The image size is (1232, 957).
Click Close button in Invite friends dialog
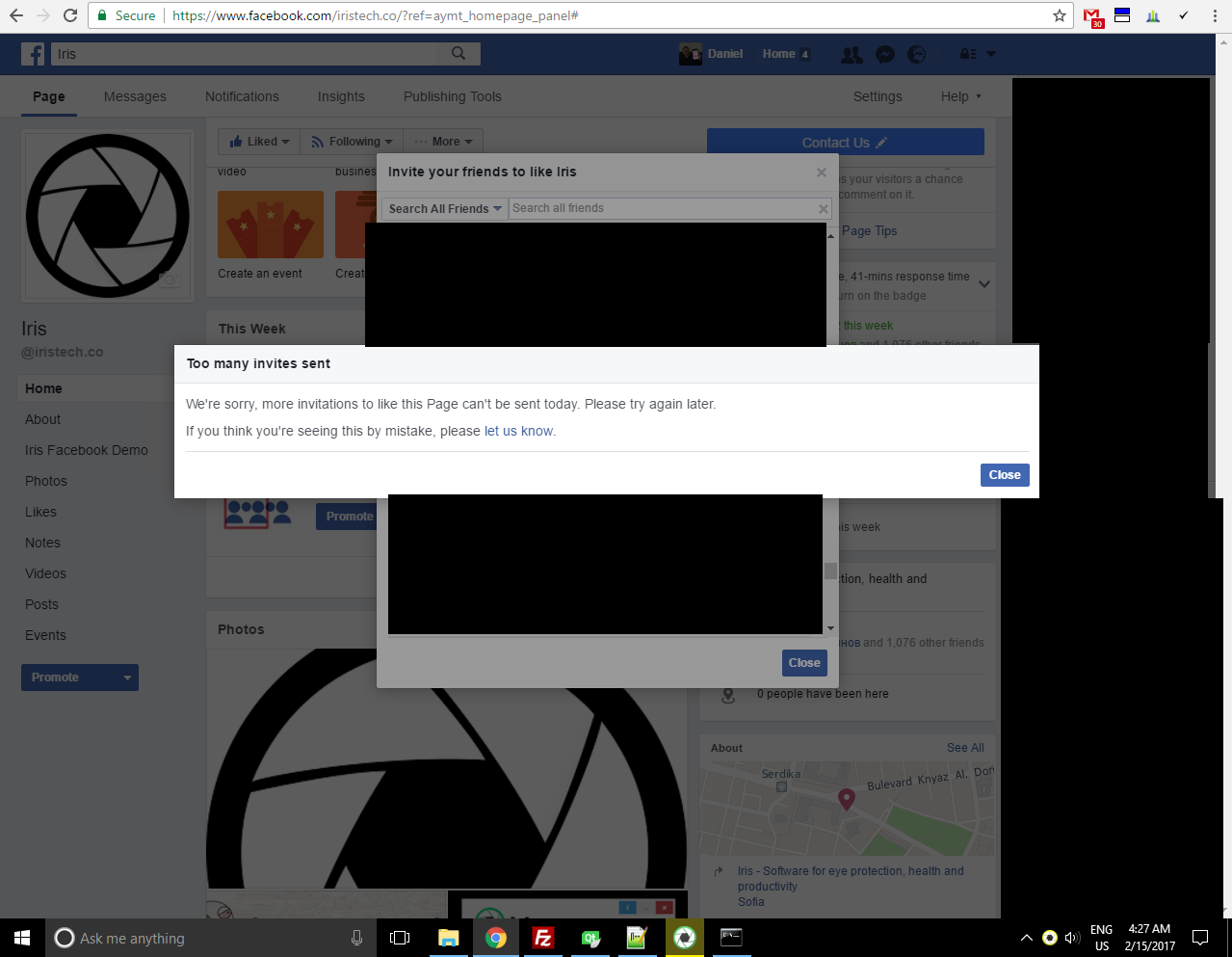(804, 663)
